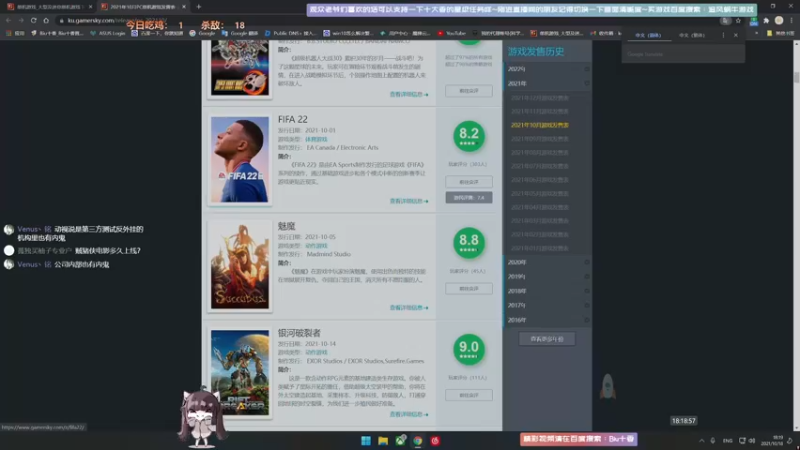
Task: Open a new browser tab
Action: (x=198, y=7)
